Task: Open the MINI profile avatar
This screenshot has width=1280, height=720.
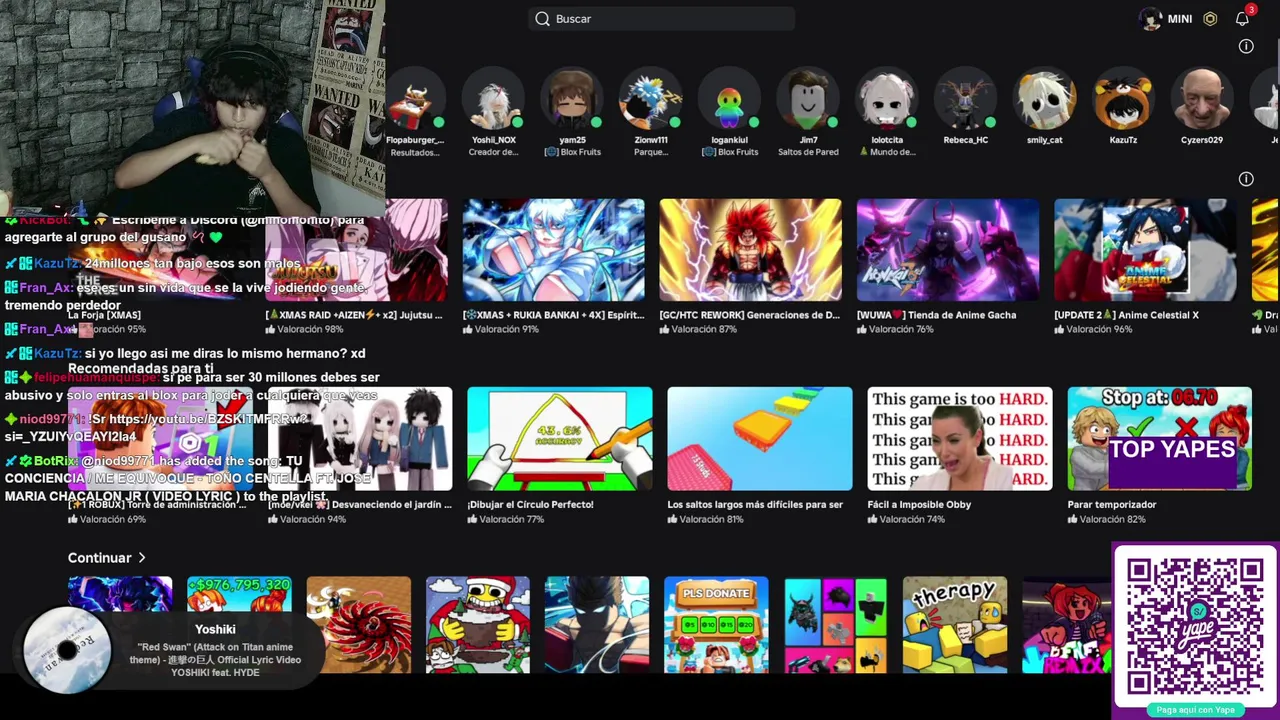Action: 1151,19
